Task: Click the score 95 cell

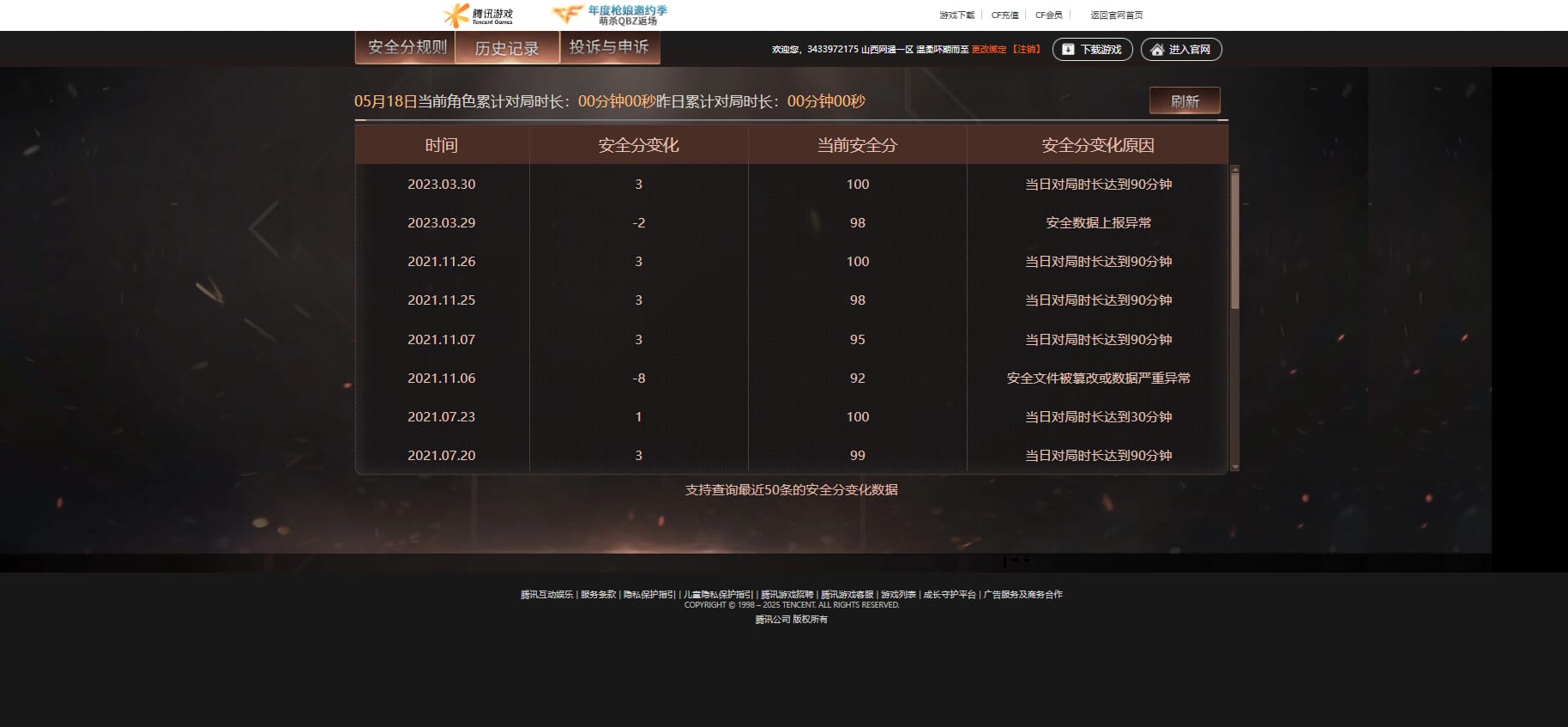Action: point(857,340)
